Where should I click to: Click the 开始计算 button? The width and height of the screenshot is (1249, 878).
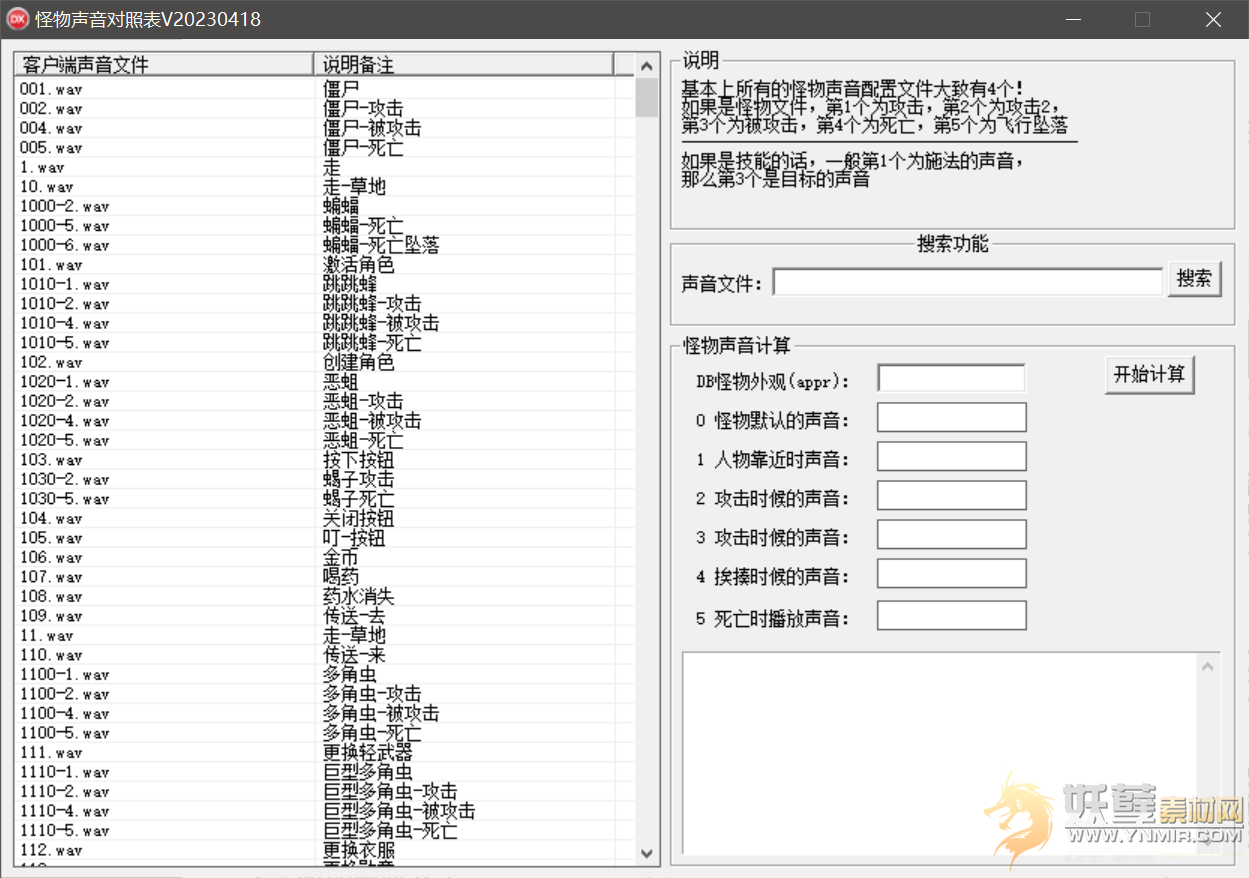click(1150, 374)
